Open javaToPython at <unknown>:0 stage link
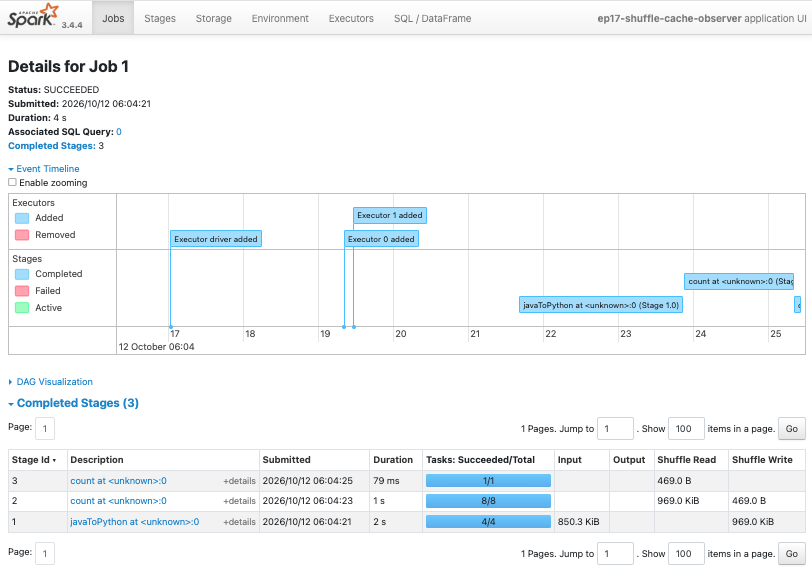Image resolution: width=812 pixels, height=572 pixels. pyautogui.click(x=135, y=522)
